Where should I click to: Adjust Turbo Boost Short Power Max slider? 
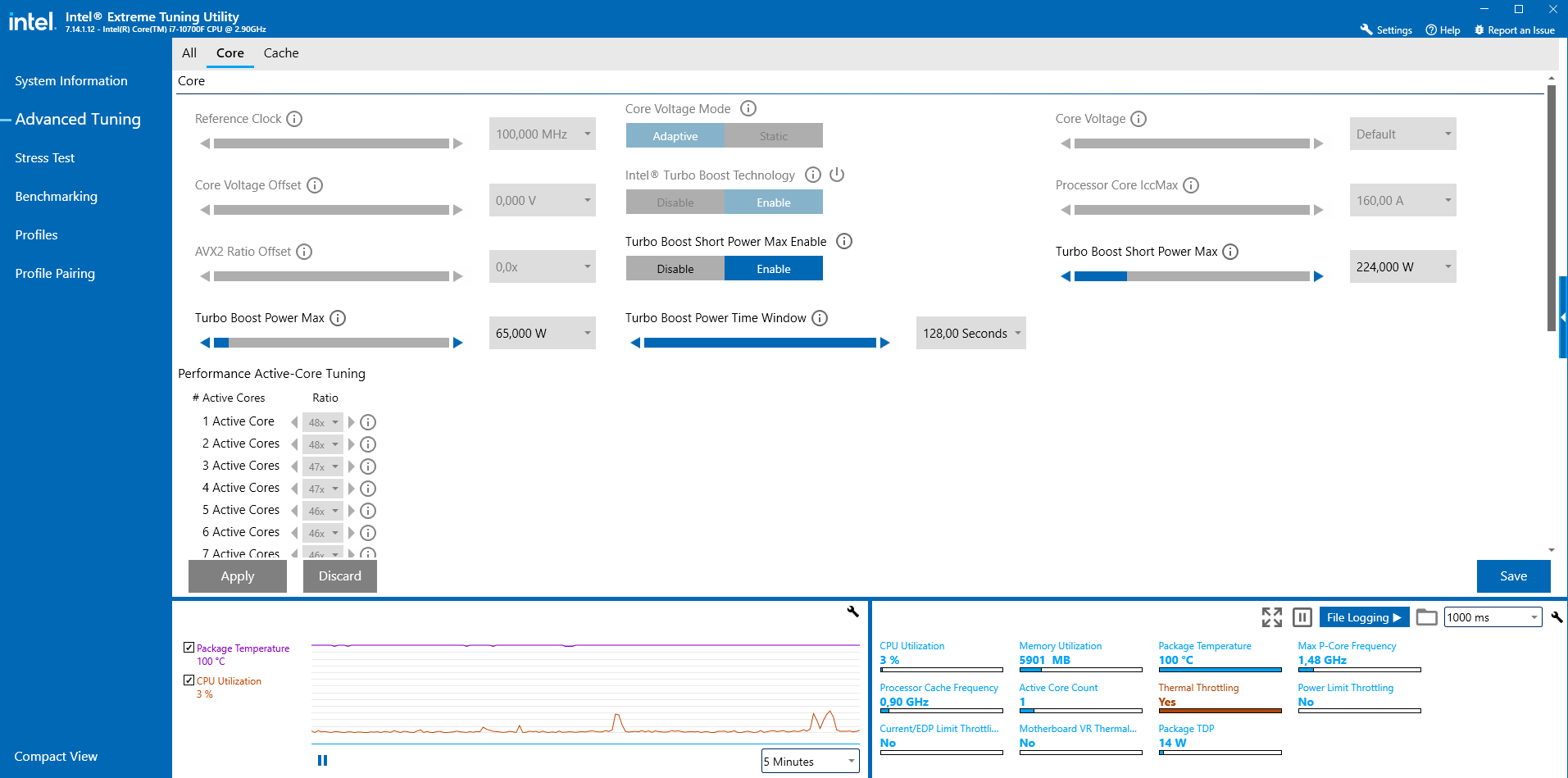point(1192,276)
